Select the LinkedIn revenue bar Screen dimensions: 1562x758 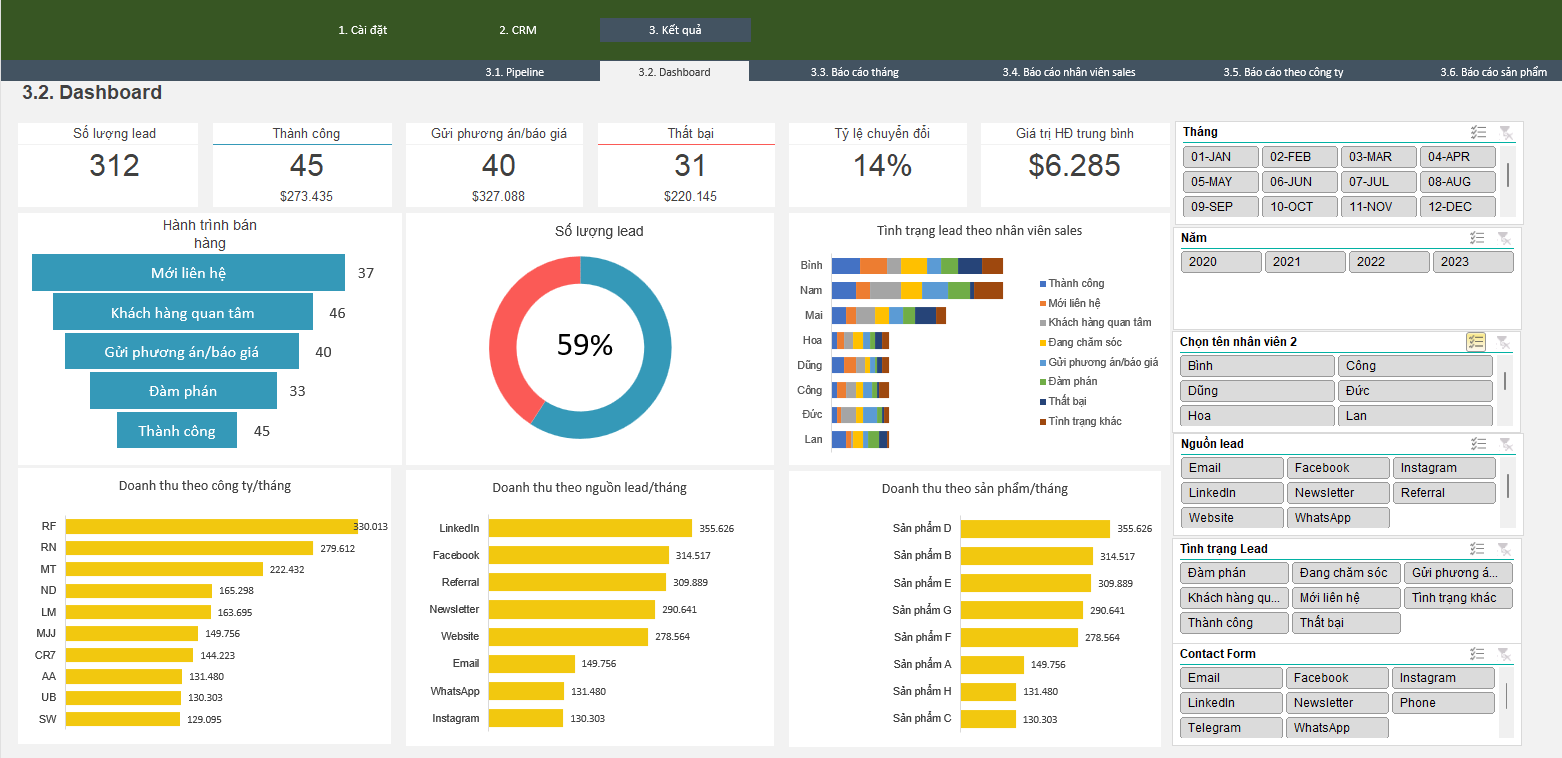coord(590,528)
